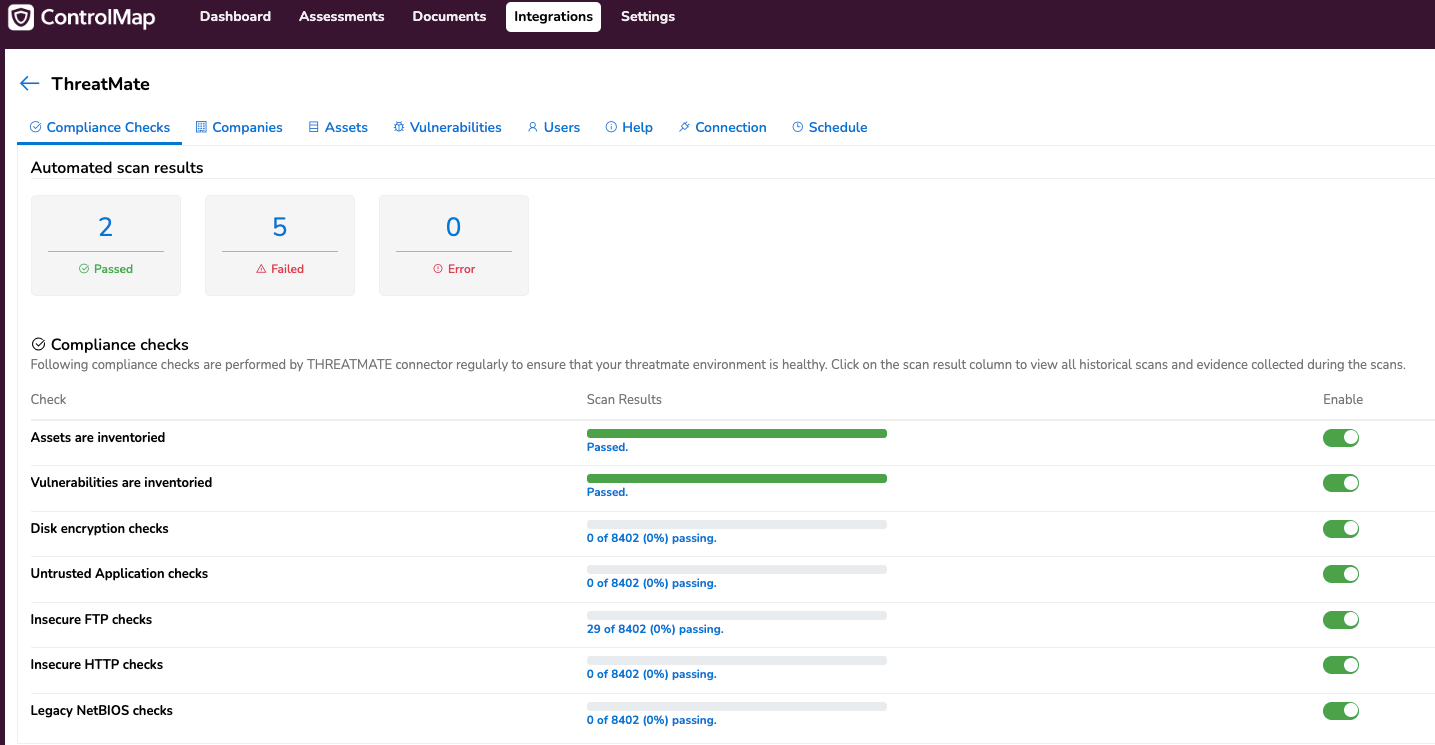The image size is (1435, 745).
Task: Open the Vulnerabilities tab
Action: click(x=447, y=127)
